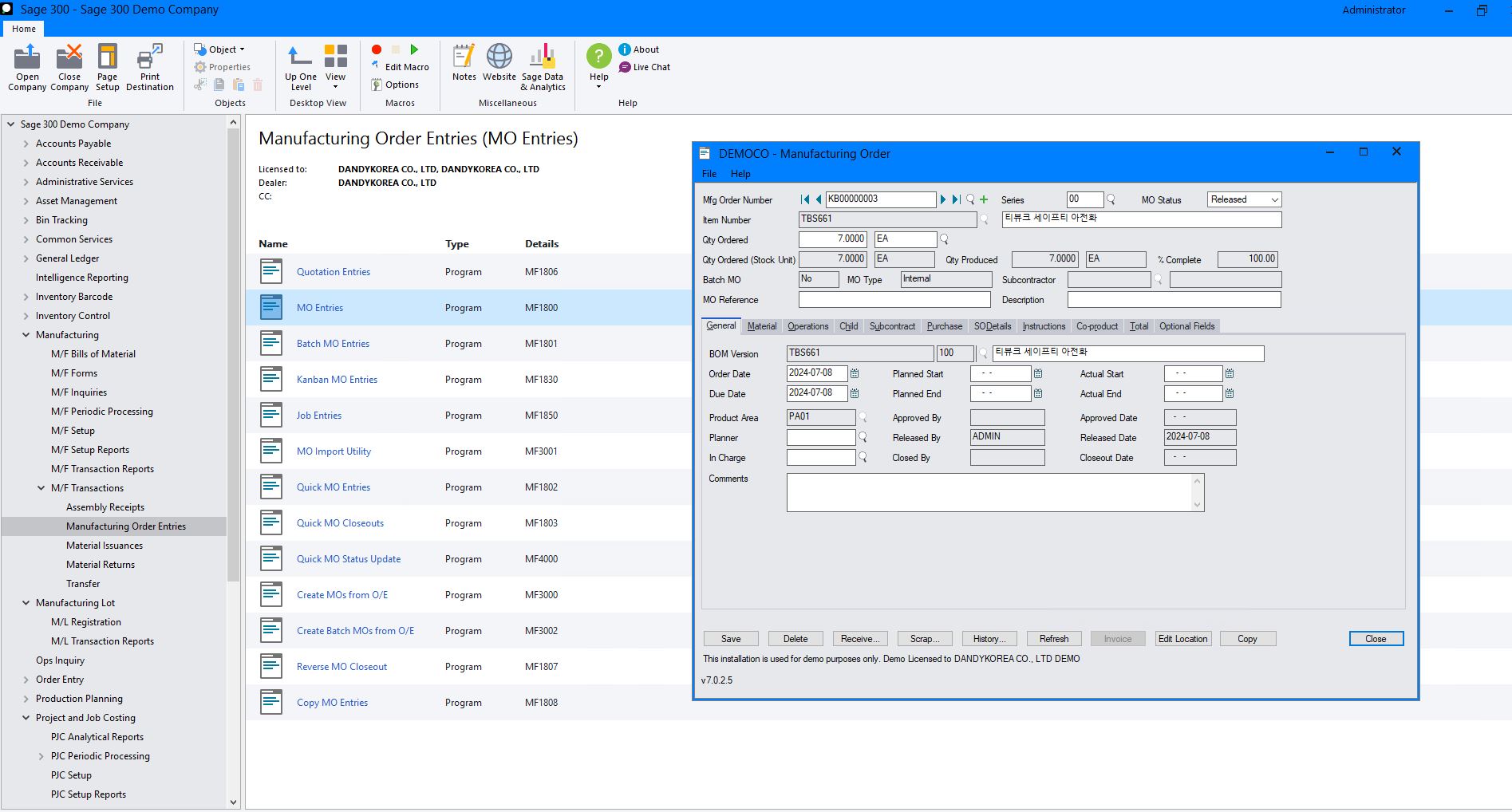This screenshot has height=812, width=1512.
Task: Go Up One Level in the desktop view
Action: (x=301, y=67)
